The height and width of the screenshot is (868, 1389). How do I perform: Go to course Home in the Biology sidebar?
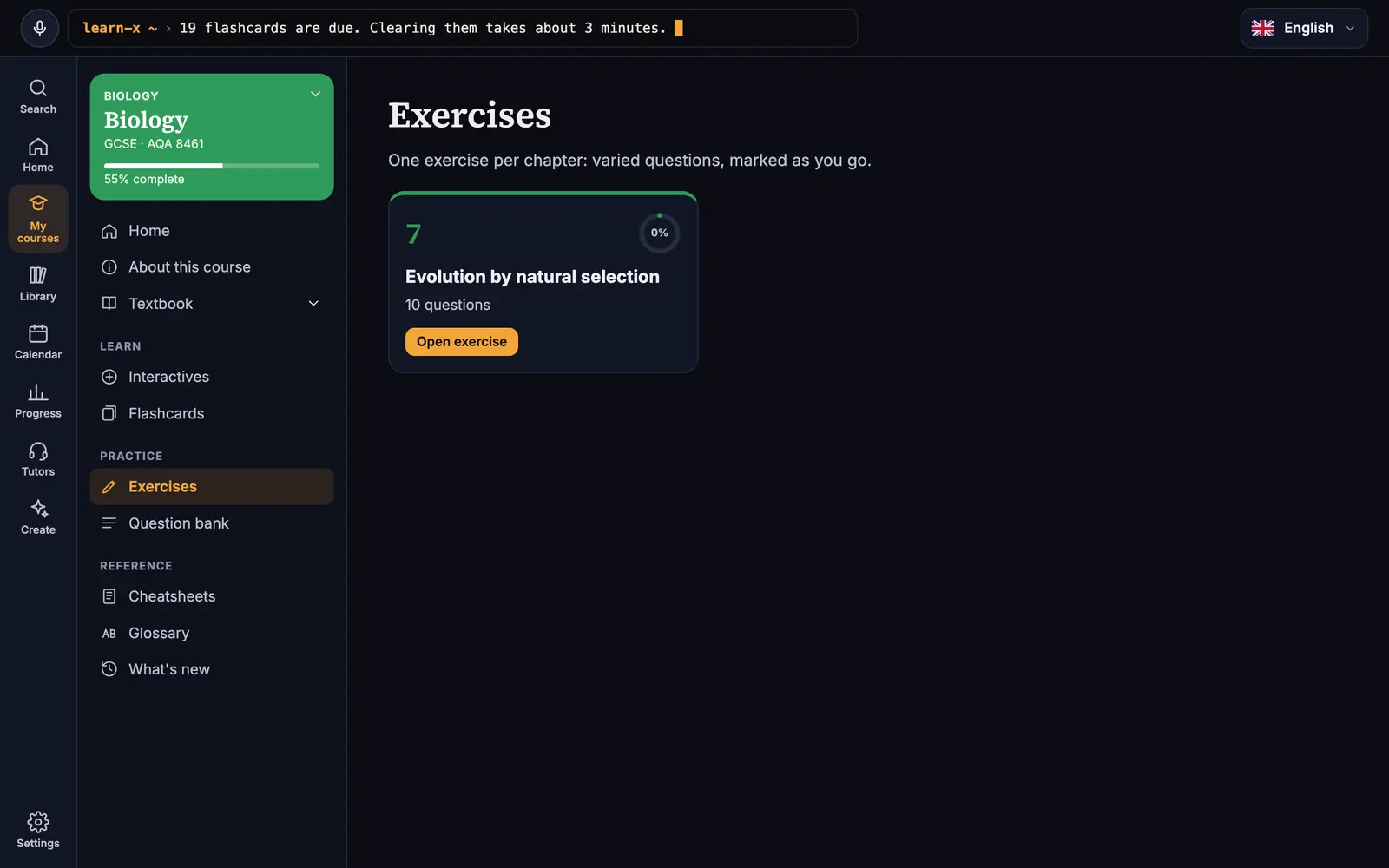pyautogui.click(x=212, y=231)
